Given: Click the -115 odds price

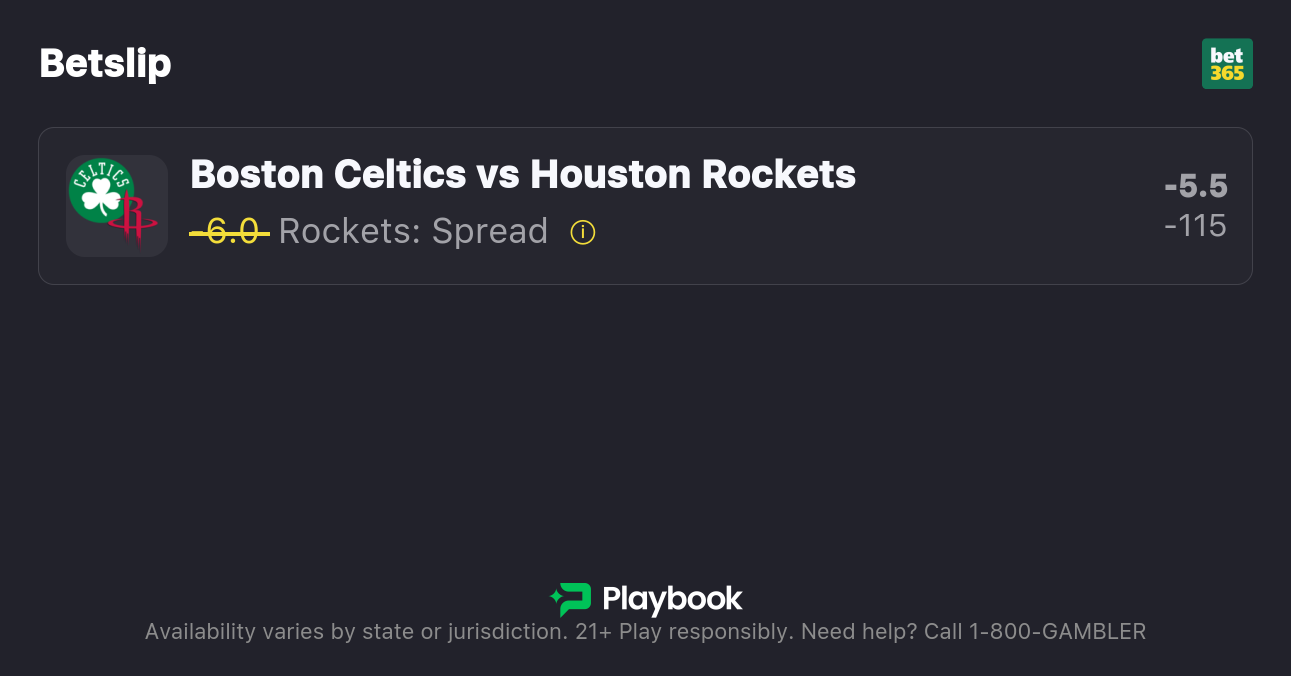Looking at the screenshot, I should (x=1196, y=226).
